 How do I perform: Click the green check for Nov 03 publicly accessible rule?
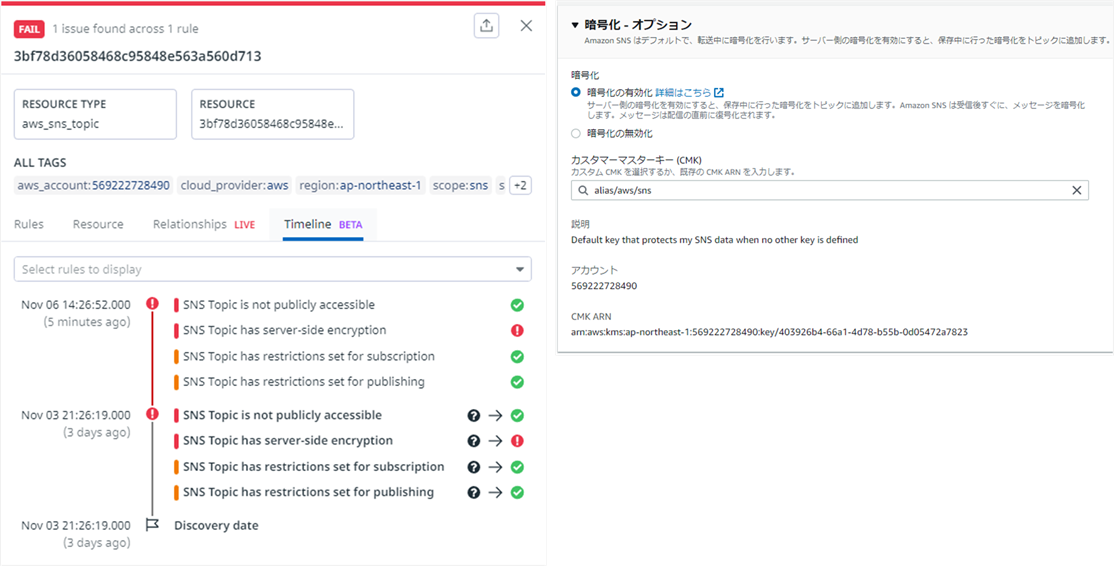[517, 415]
